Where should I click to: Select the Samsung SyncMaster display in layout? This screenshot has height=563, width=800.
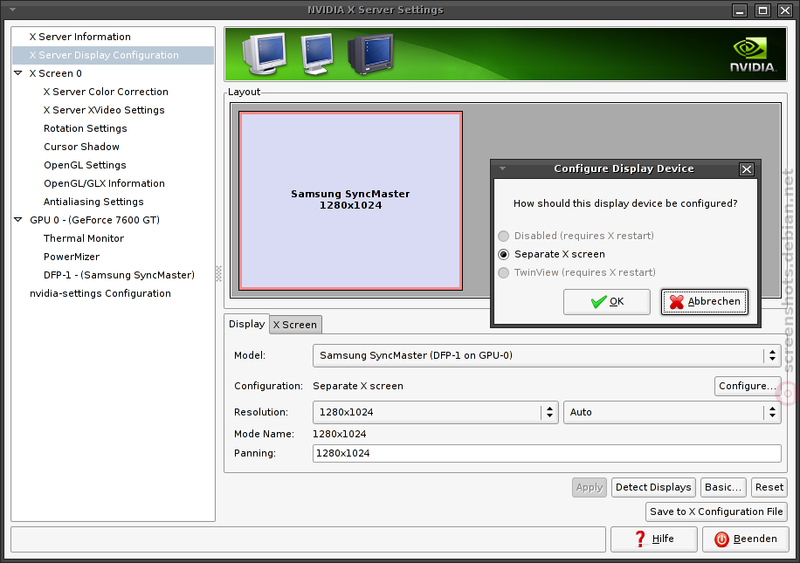pos(351,201)
